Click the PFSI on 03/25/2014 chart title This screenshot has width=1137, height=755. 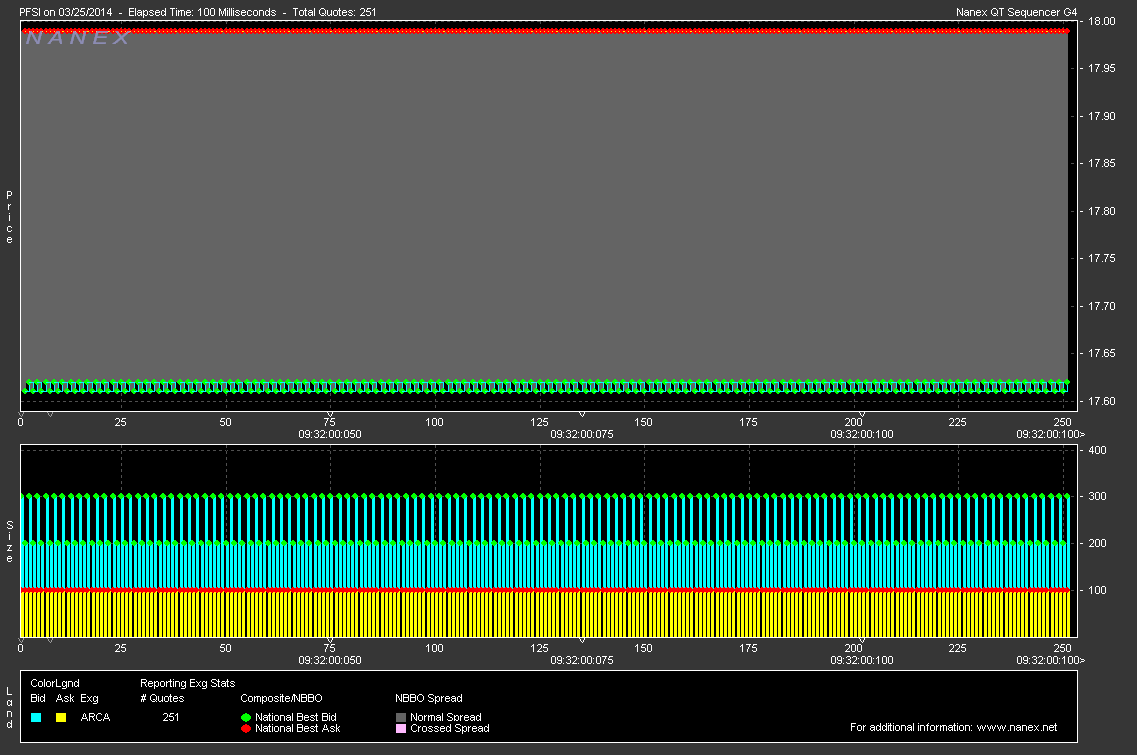coord(66,12)
